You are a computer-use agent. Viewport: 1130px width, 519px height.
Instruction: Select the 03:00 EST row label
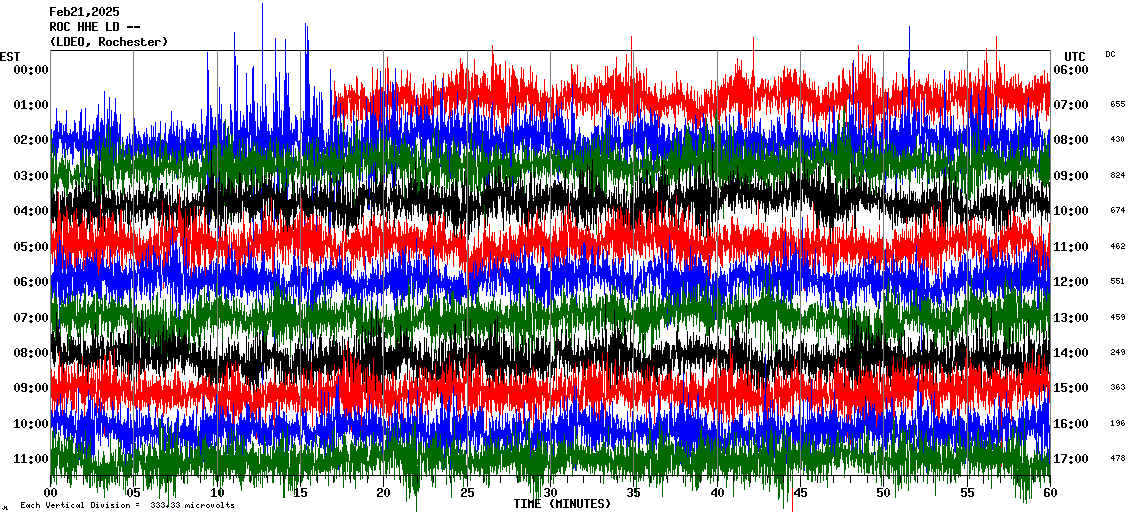tap(31, 176)
